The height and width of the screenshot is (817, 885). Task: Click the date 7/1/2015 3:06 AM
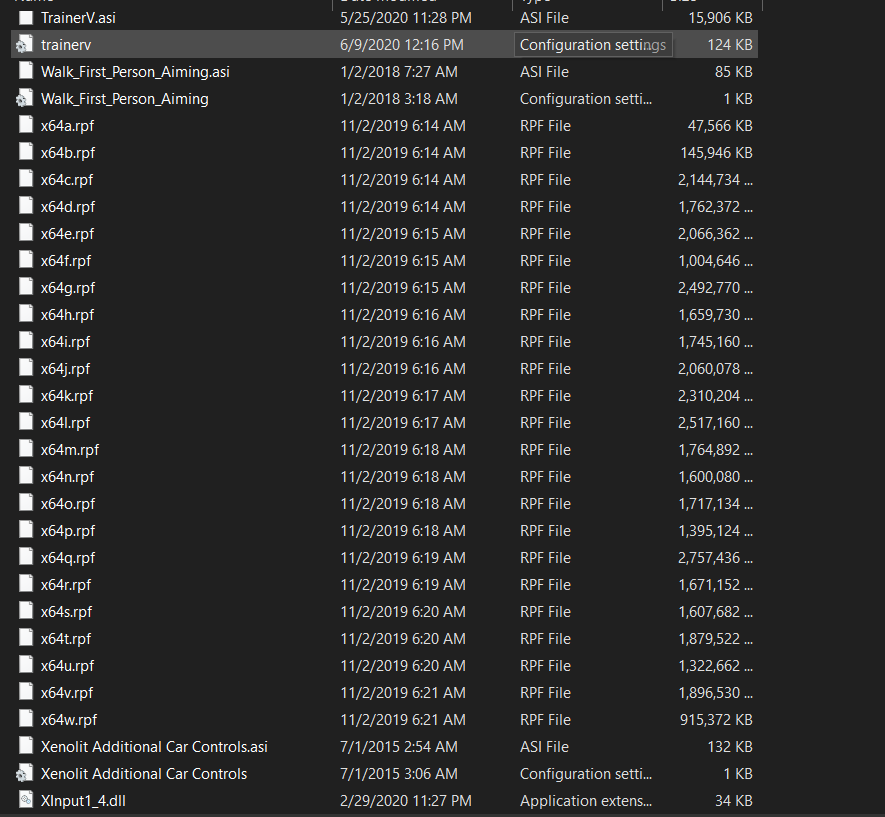point(399,774)
